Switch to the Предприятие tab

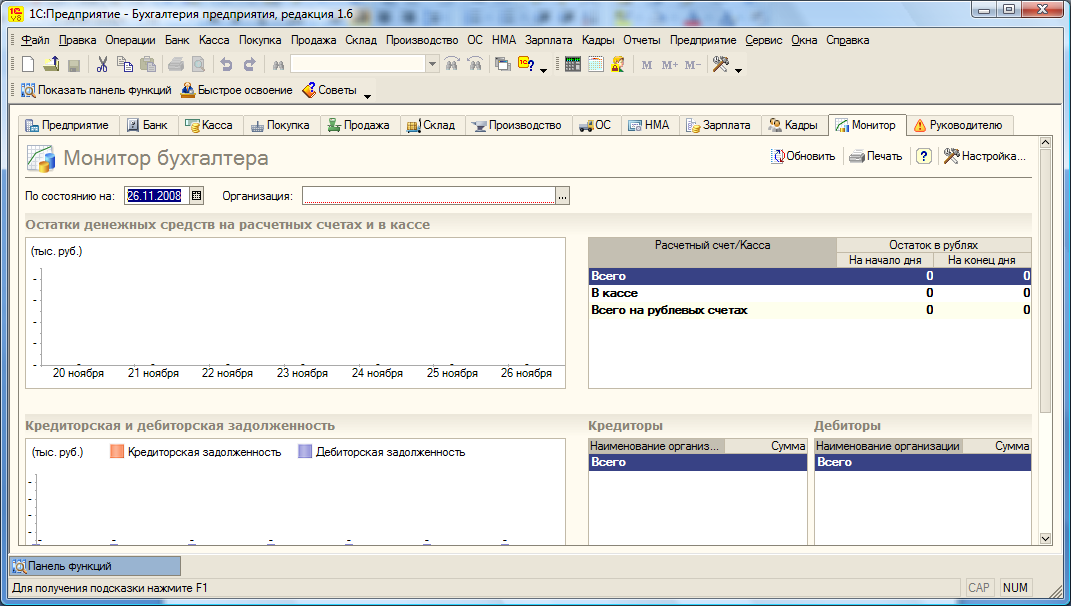67,125
